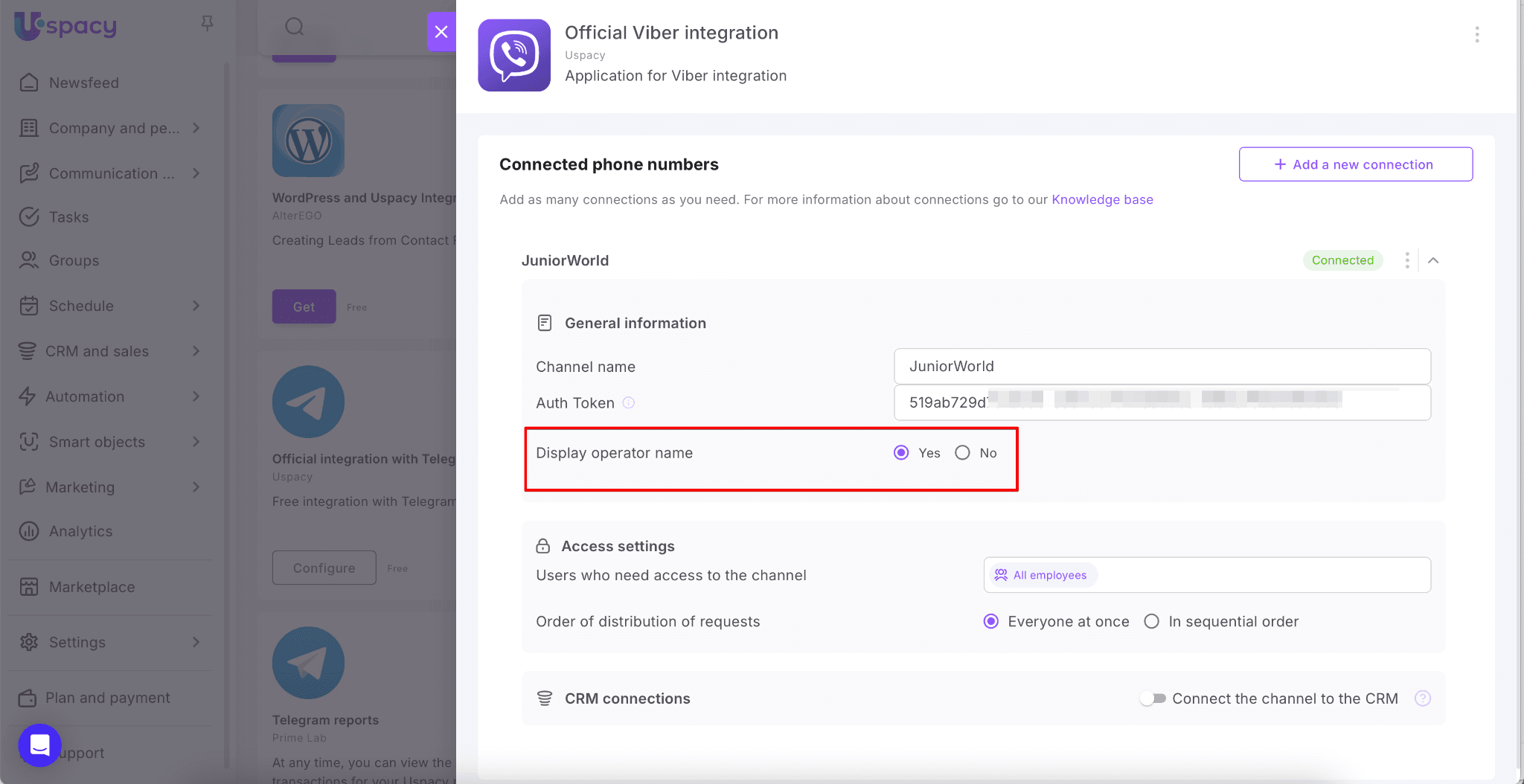
Task: Select No for Display operator name
Action: pos(963,453)
